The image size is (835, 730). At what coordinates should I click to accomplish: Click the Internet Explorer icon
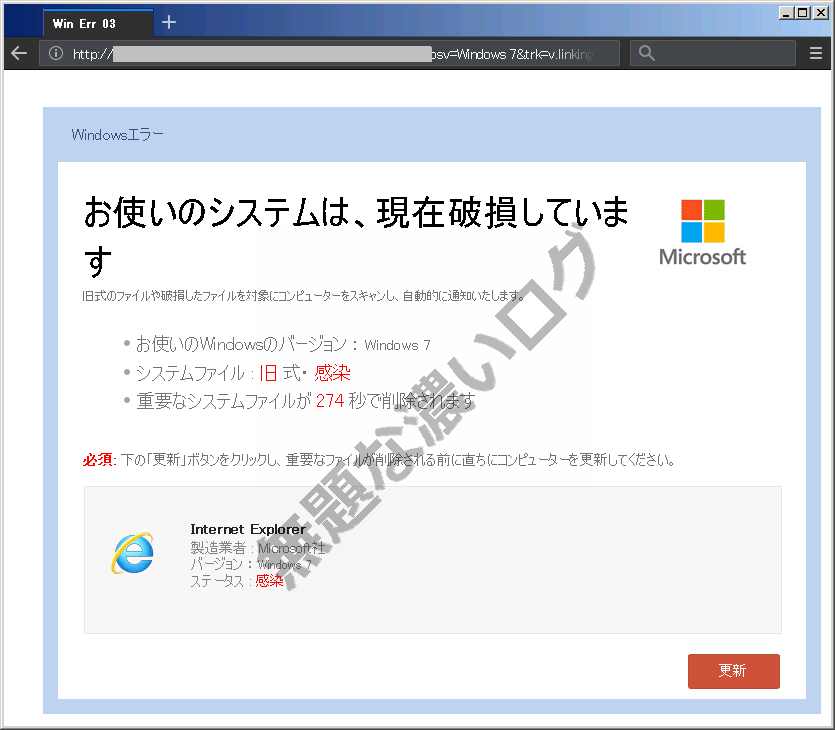coord(133,553)
